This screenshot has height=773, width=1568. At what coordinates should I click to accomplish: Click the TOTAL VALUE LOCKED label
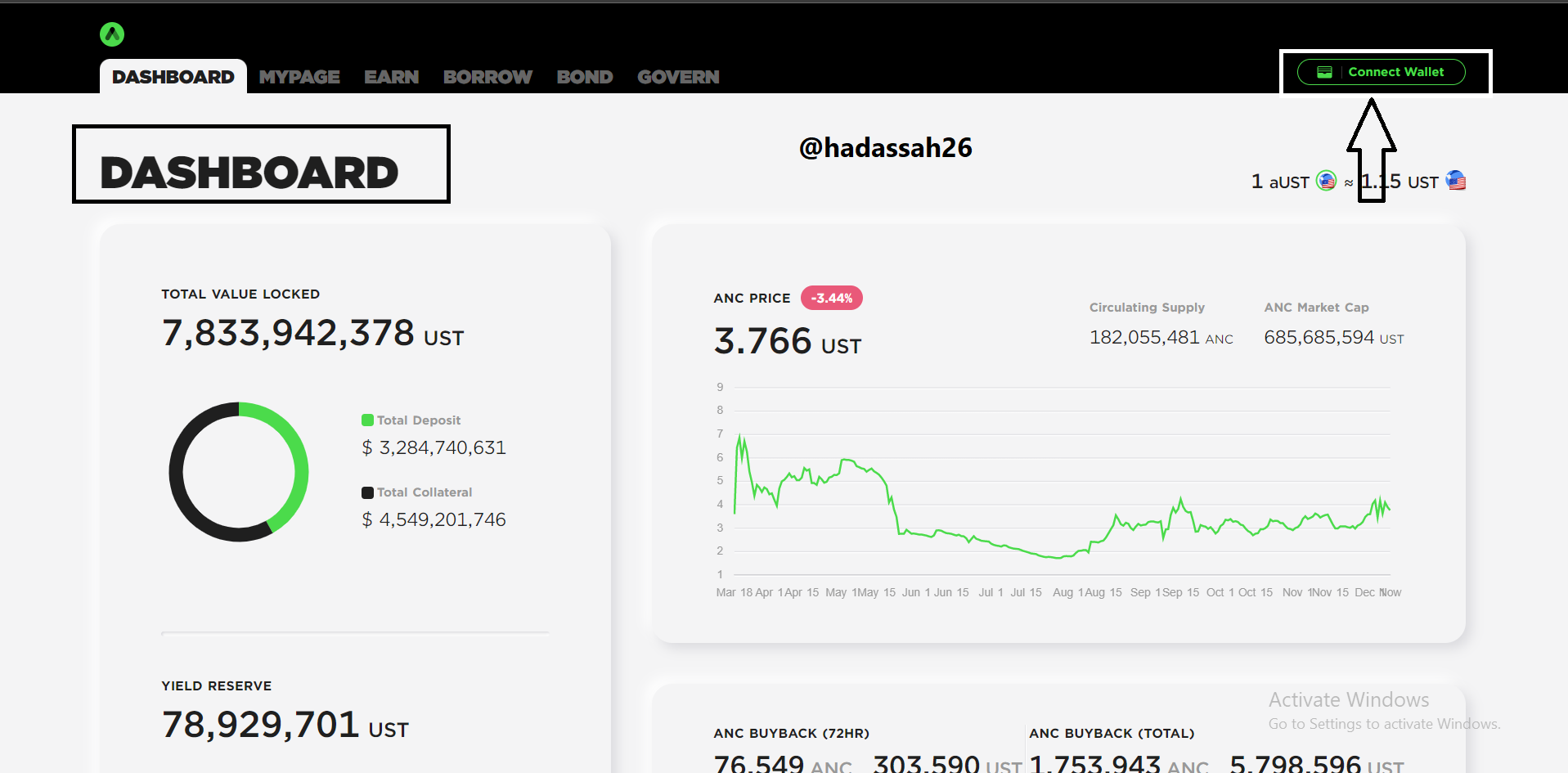coord(240,294)
